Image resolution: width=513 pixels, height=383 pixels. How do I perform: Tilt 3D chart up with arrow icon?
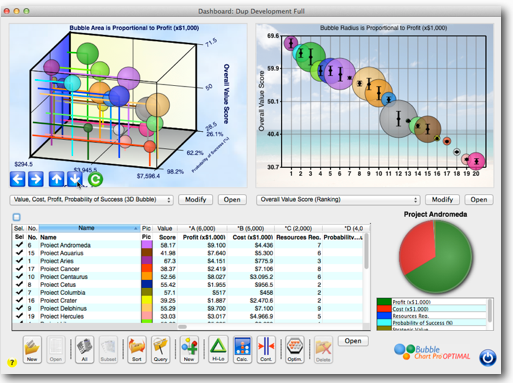pyautogui.click(x=56, y=179)
